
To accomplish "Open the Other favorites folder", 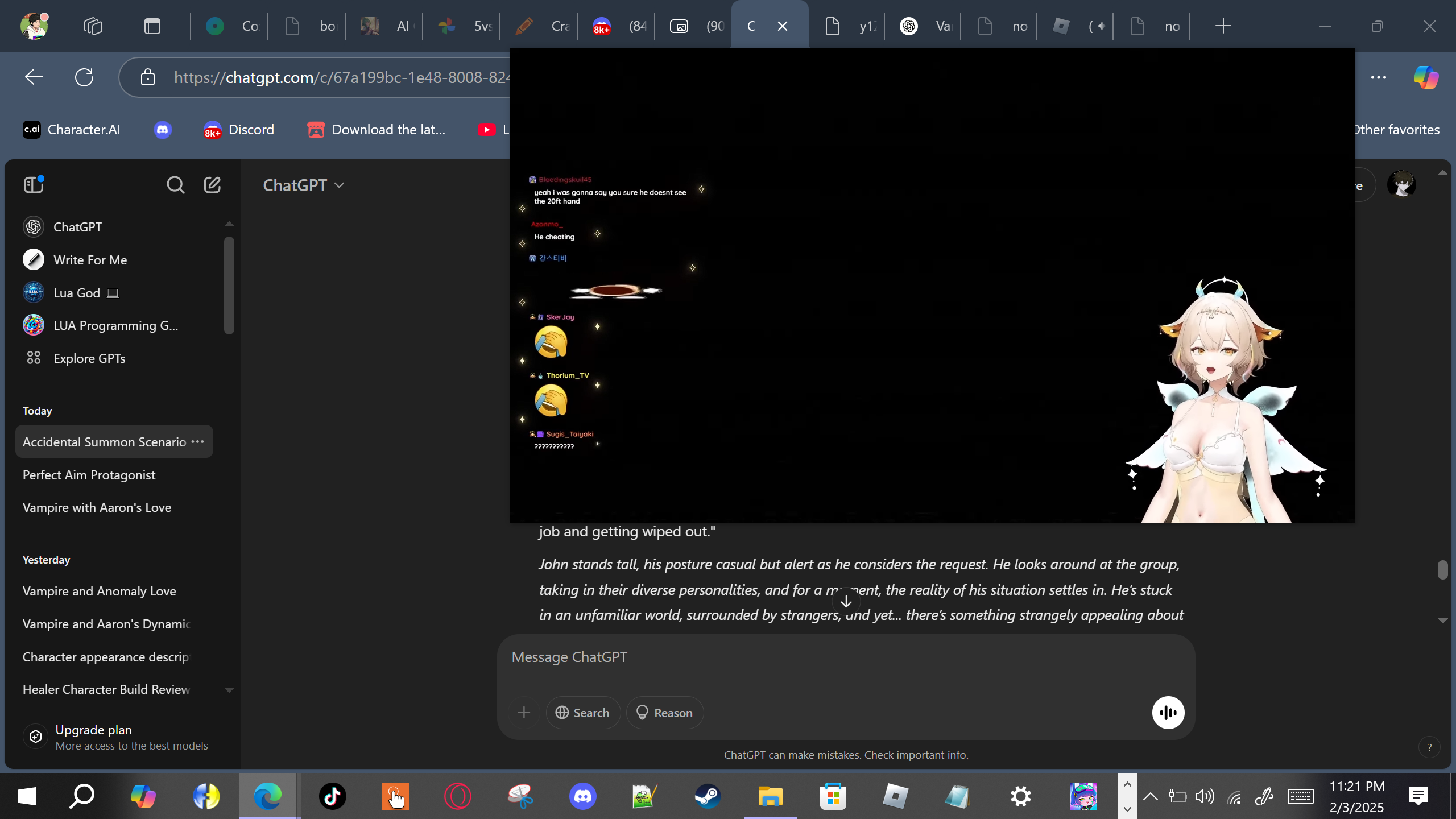I will pos(1397,130).
